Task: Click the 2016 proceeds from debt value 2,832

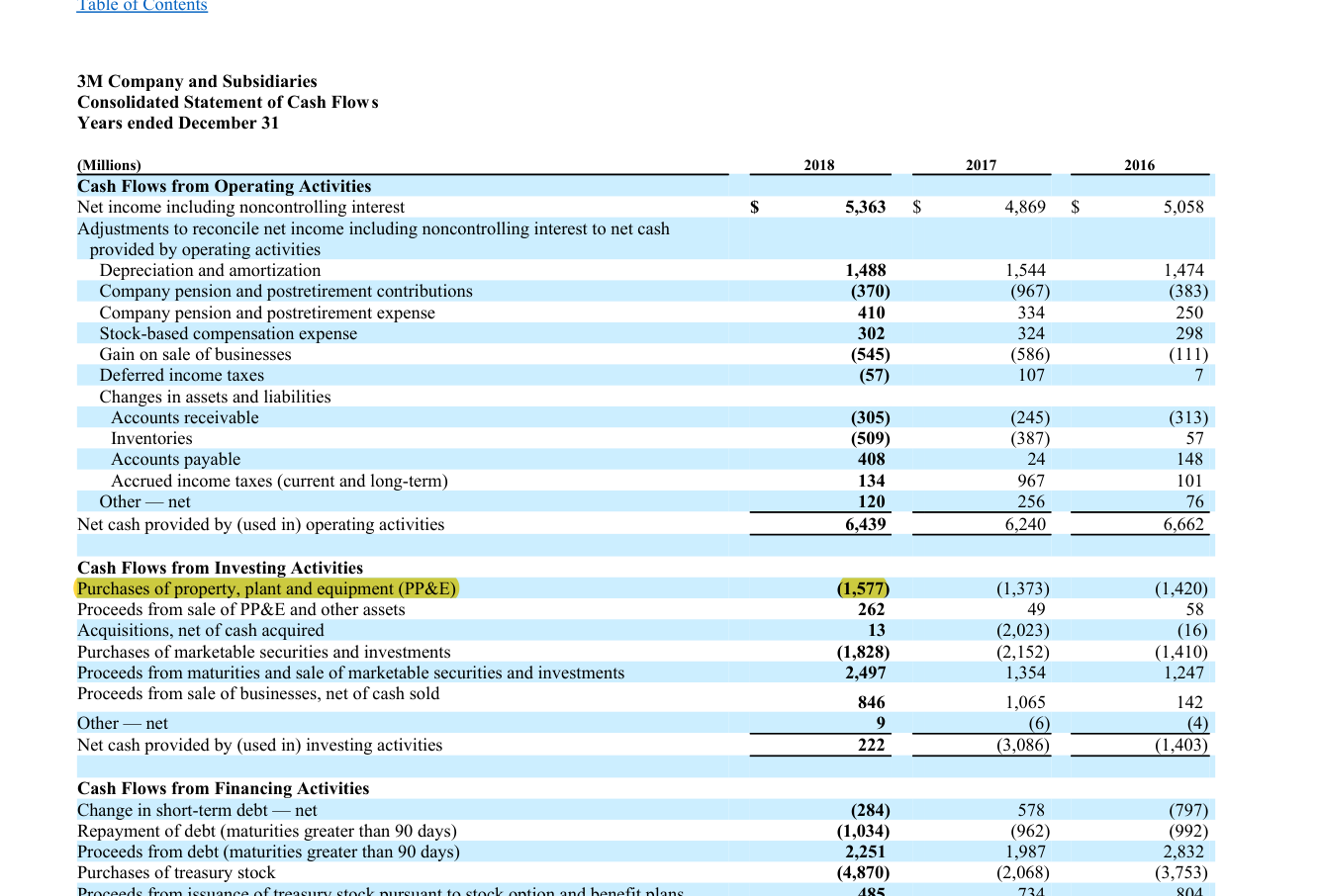Action: click(x=1183, y=851)
